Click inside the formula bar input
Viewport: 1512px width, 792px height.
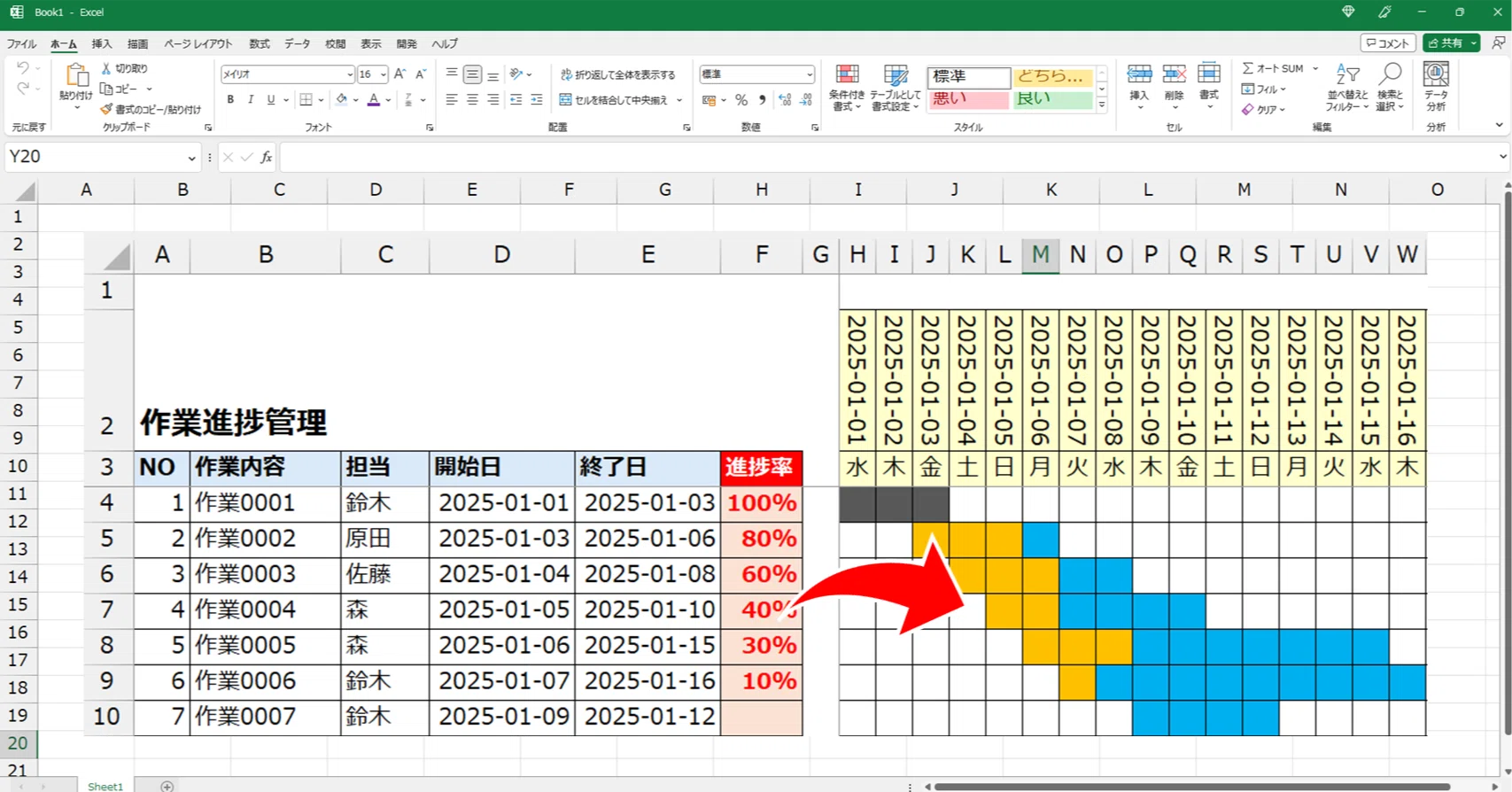[887, 158]
